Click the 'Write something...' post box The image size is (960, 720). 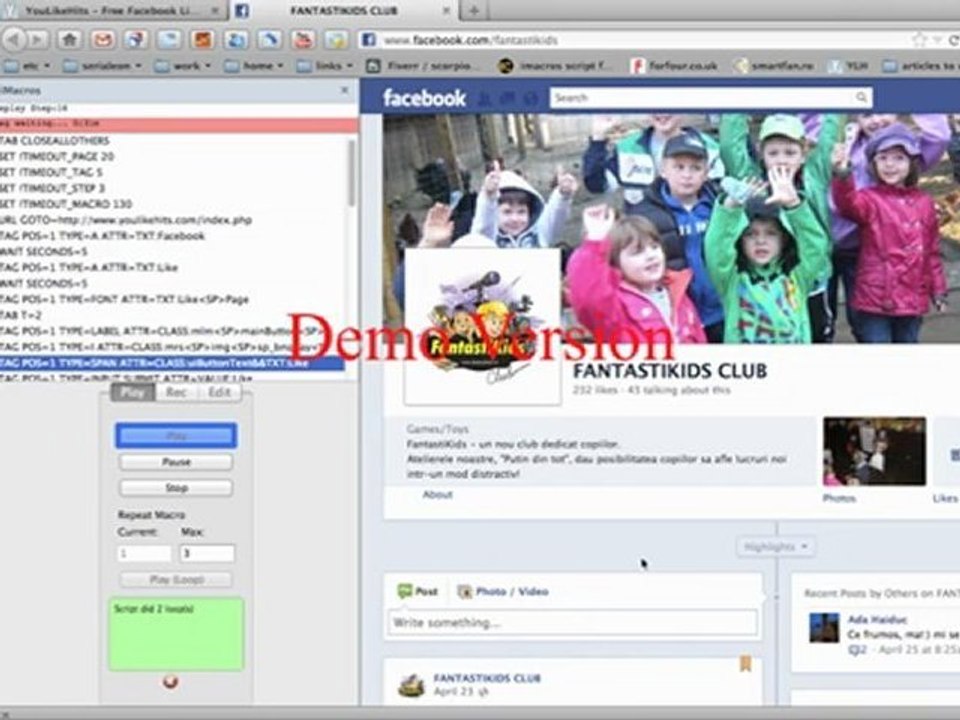[572, 623]
